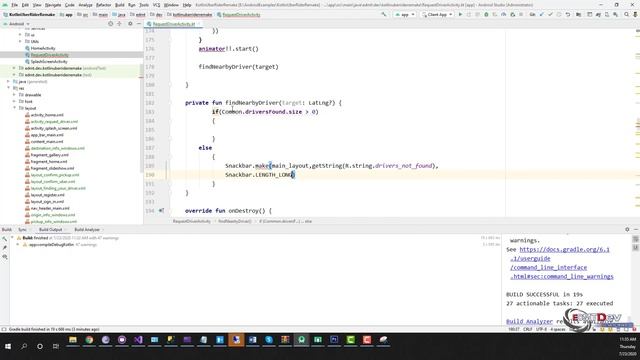Open the Client App device dropdown

437,14
